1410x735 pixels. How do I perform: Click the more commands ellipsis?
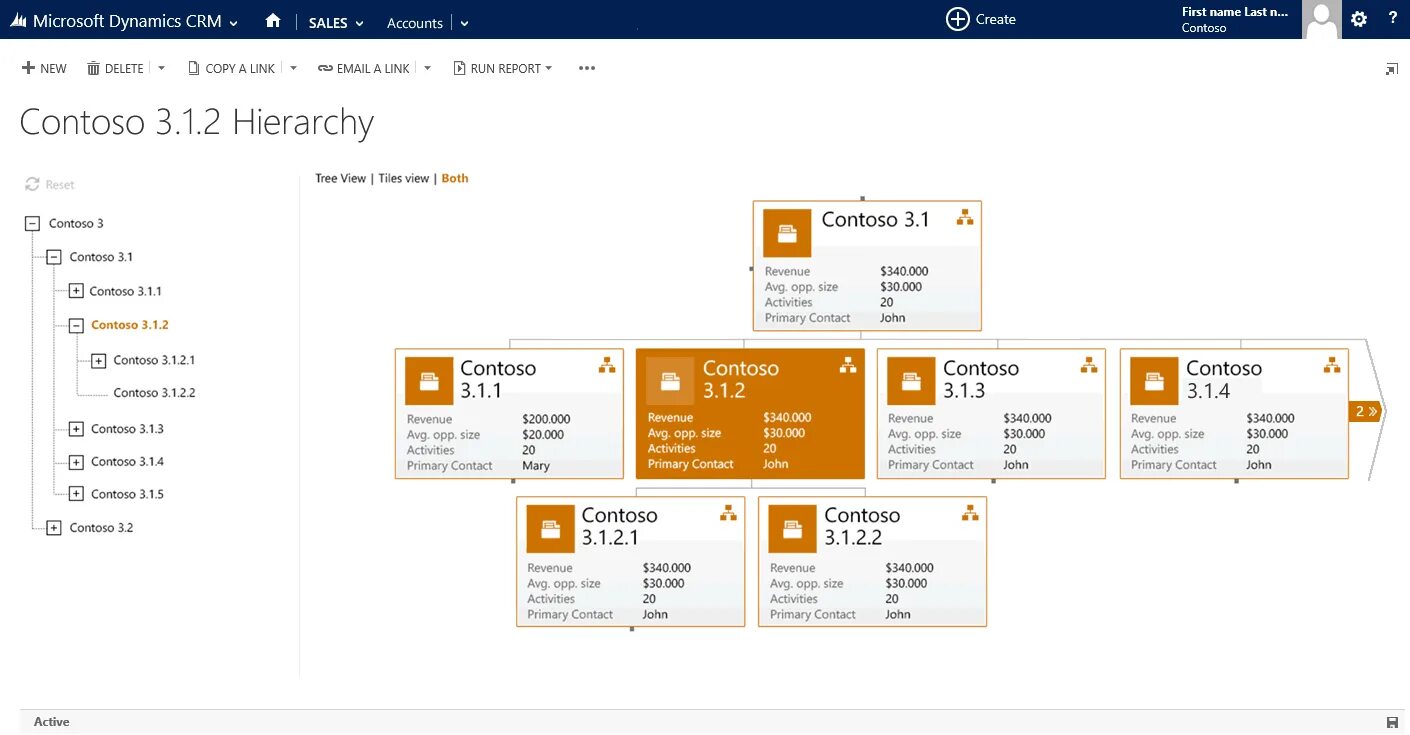pos(587,68)
